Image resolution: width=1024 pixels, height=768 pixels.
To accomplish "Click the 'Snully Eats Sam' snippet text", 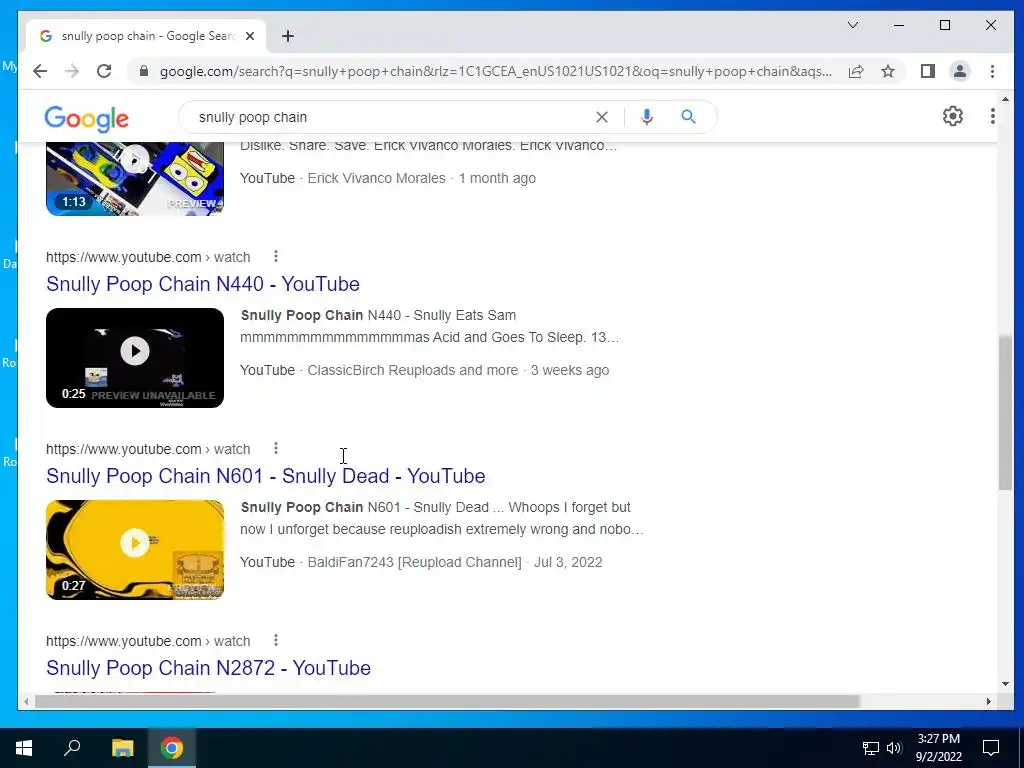I will pyautogui.click(x=465, y=315).
